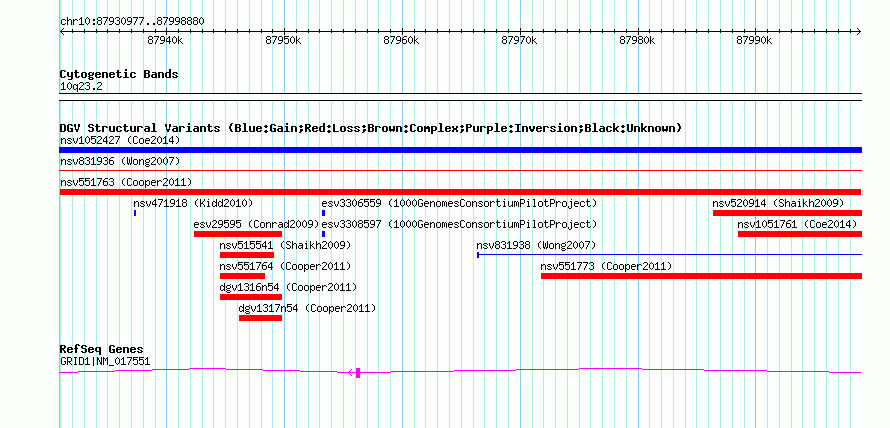Click the 87950k ruler position

click(283, 40)
